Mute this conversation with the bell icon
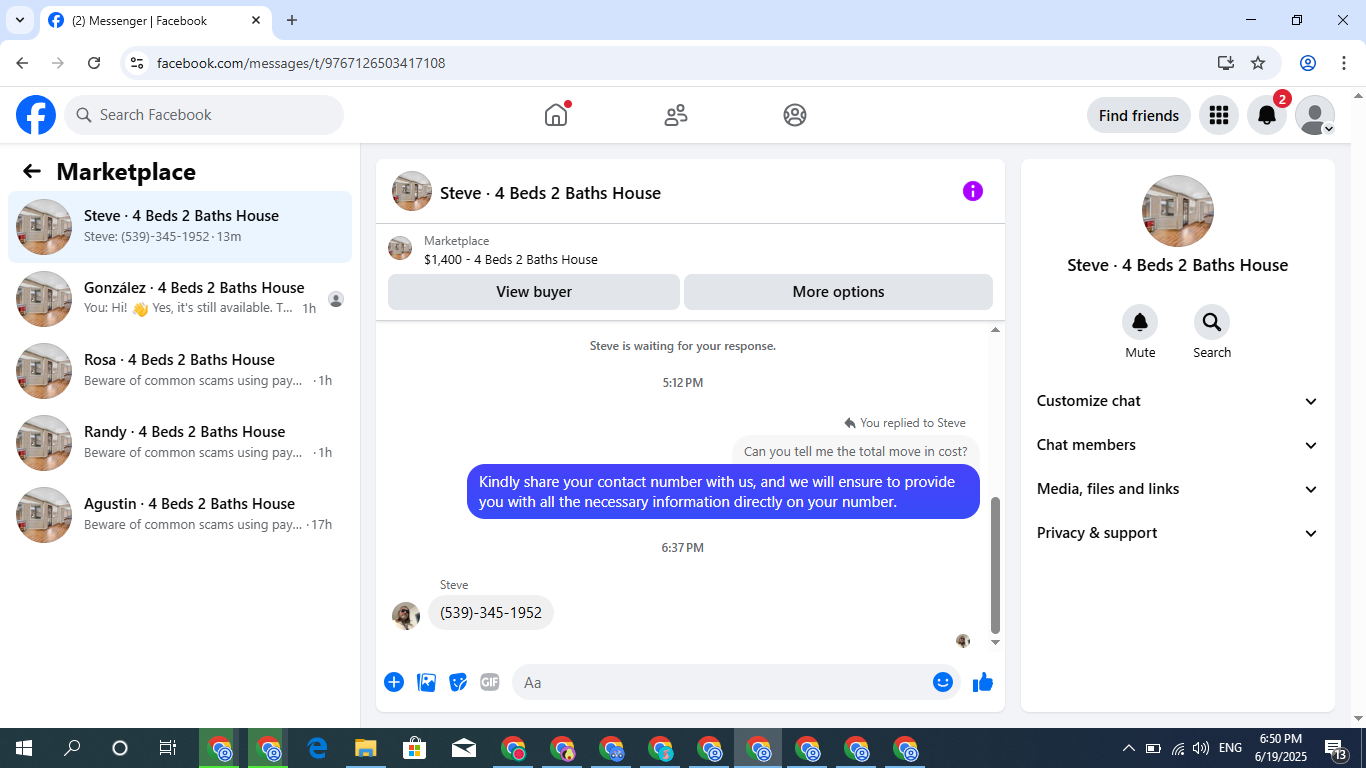Image resolution: width=1366 pixels, height=768 pixels. (x=1140, y=322)
